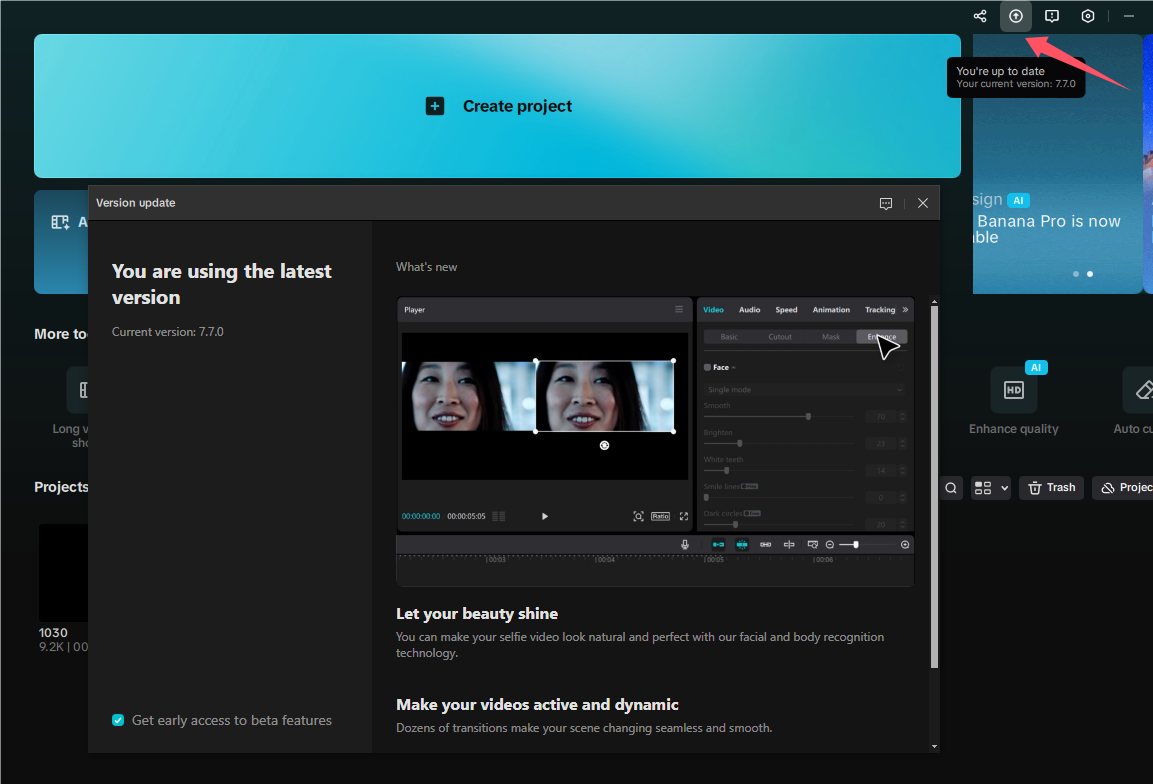Click the share icon in the title bar

coord(979,15)
